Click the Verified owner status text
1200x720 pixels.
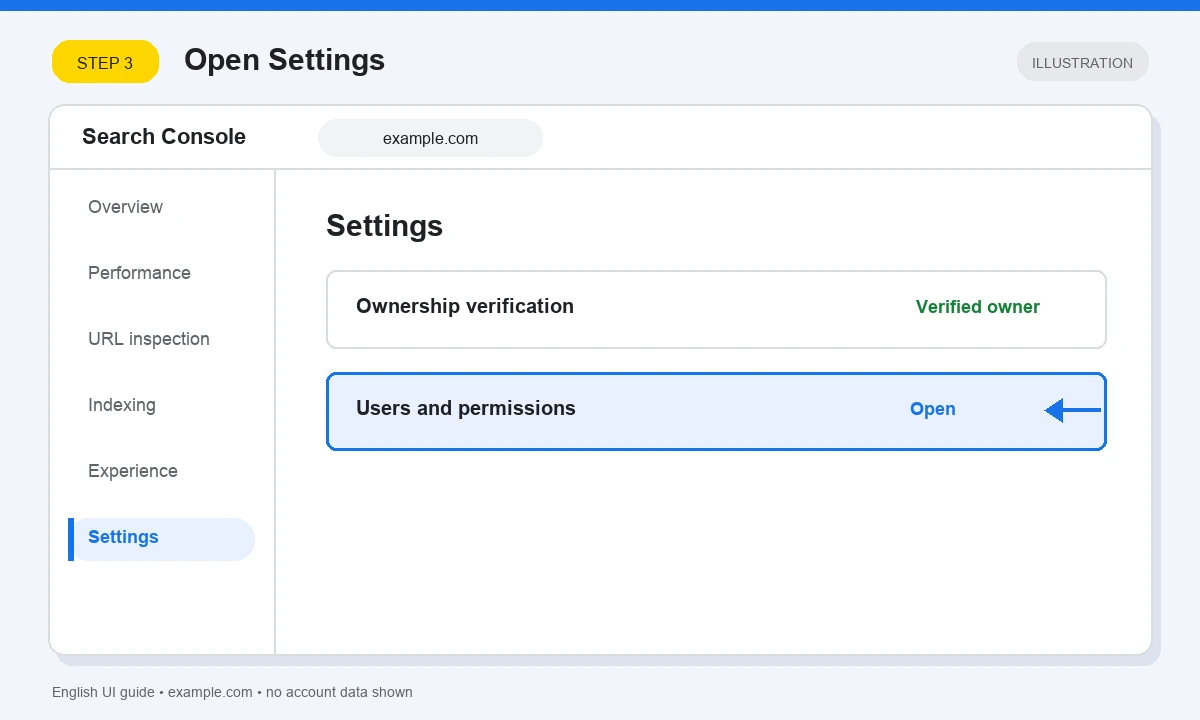pos(978,307)
